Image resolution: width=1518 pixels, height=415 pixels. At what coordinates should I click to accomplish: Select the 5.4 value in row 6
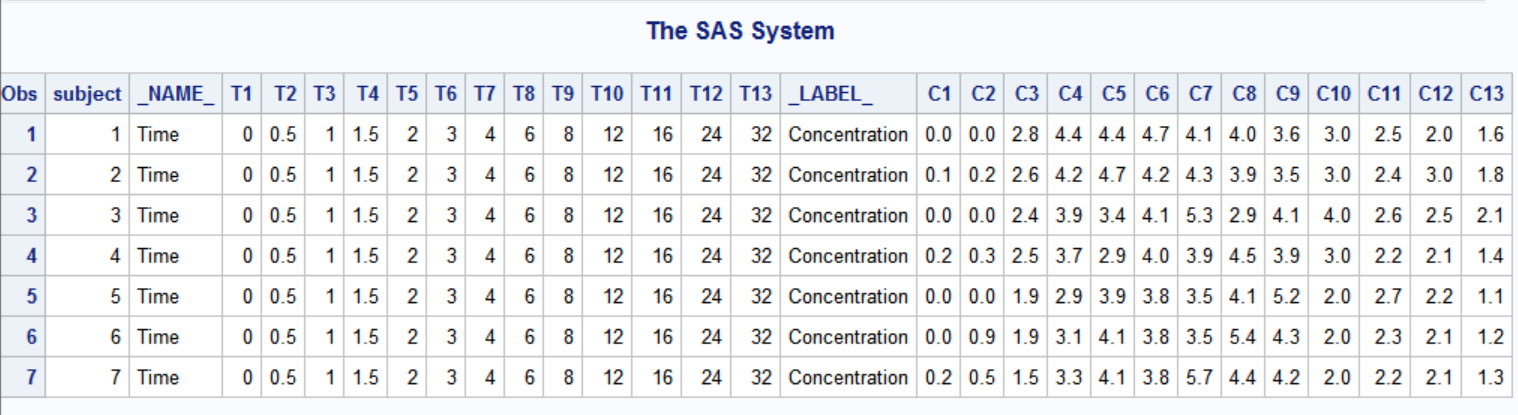(1244, 337)
